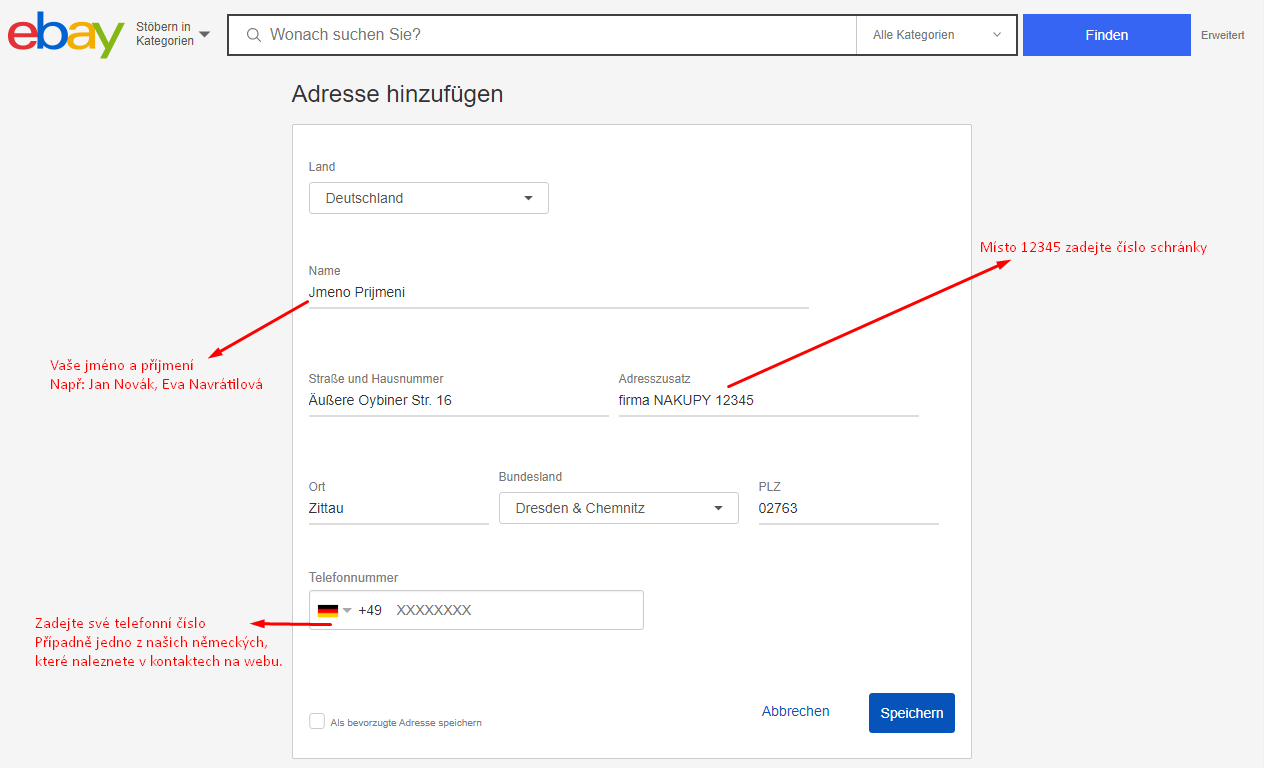Open the Bundesland dropdown Dresden & Chemnitz
The width and height of the screenshot is (1264, 768).
tap(619, 508)
